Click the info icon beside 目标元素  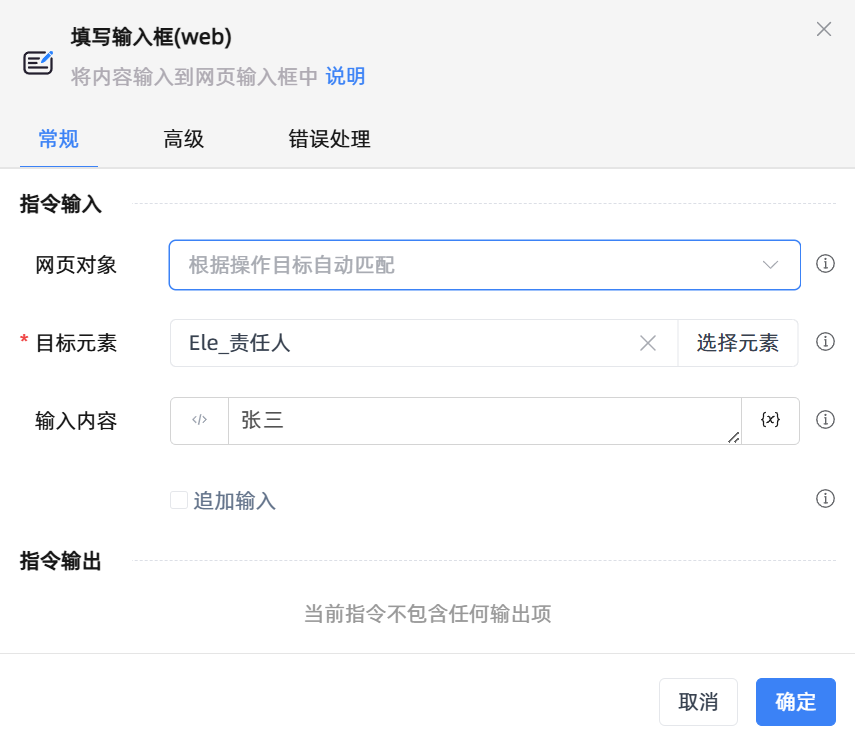(x=825, y=342)
